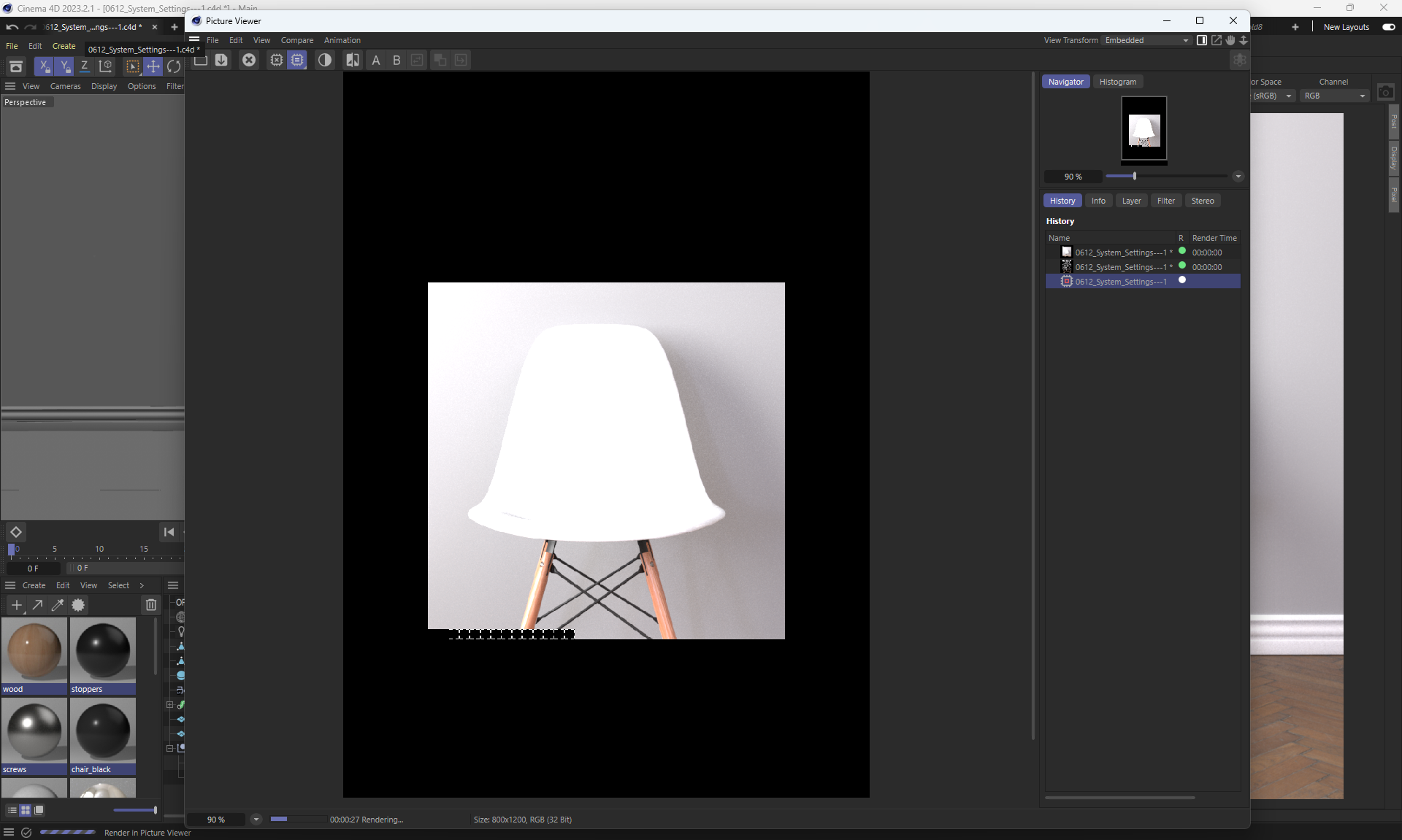Click the Set as B icon
Viewport: 1402px width, 840px height.
coord(397,61)
